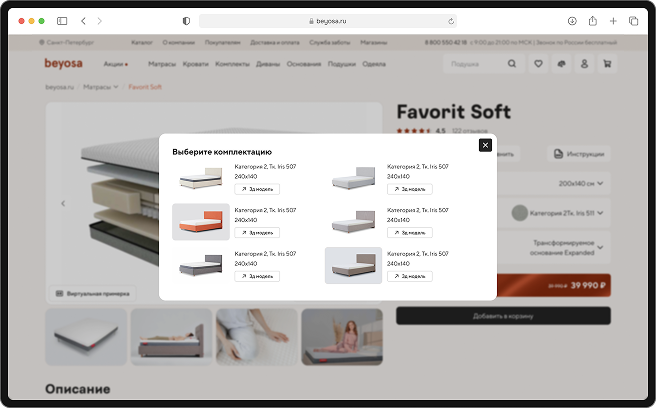Expand the Акции menu dropdown
This screenshot has width=656, height=408.
pyautogui.click(x=116, y=64)
